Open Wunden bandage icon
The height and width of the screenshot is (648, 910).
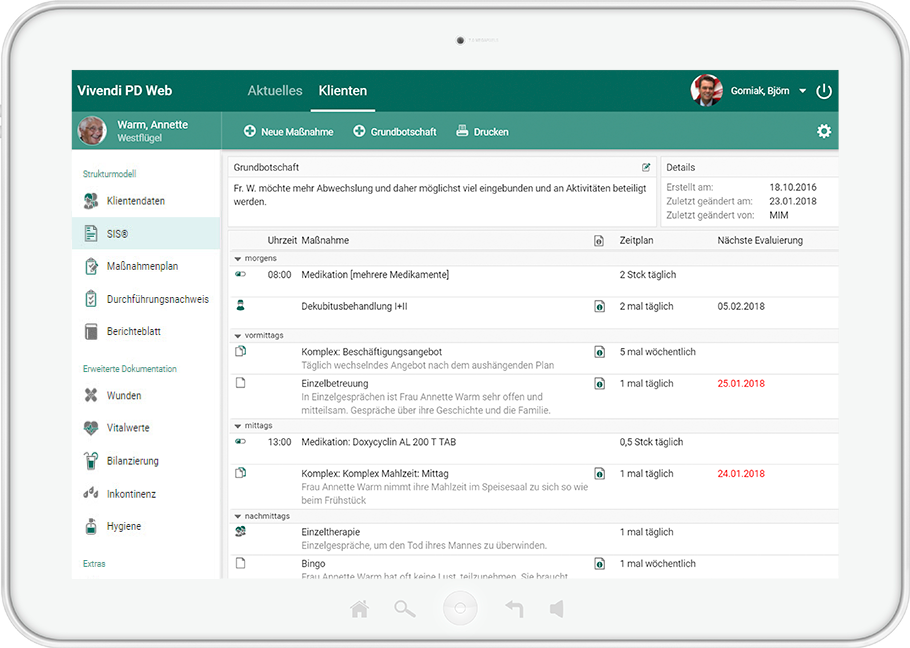tap(91, 395)
